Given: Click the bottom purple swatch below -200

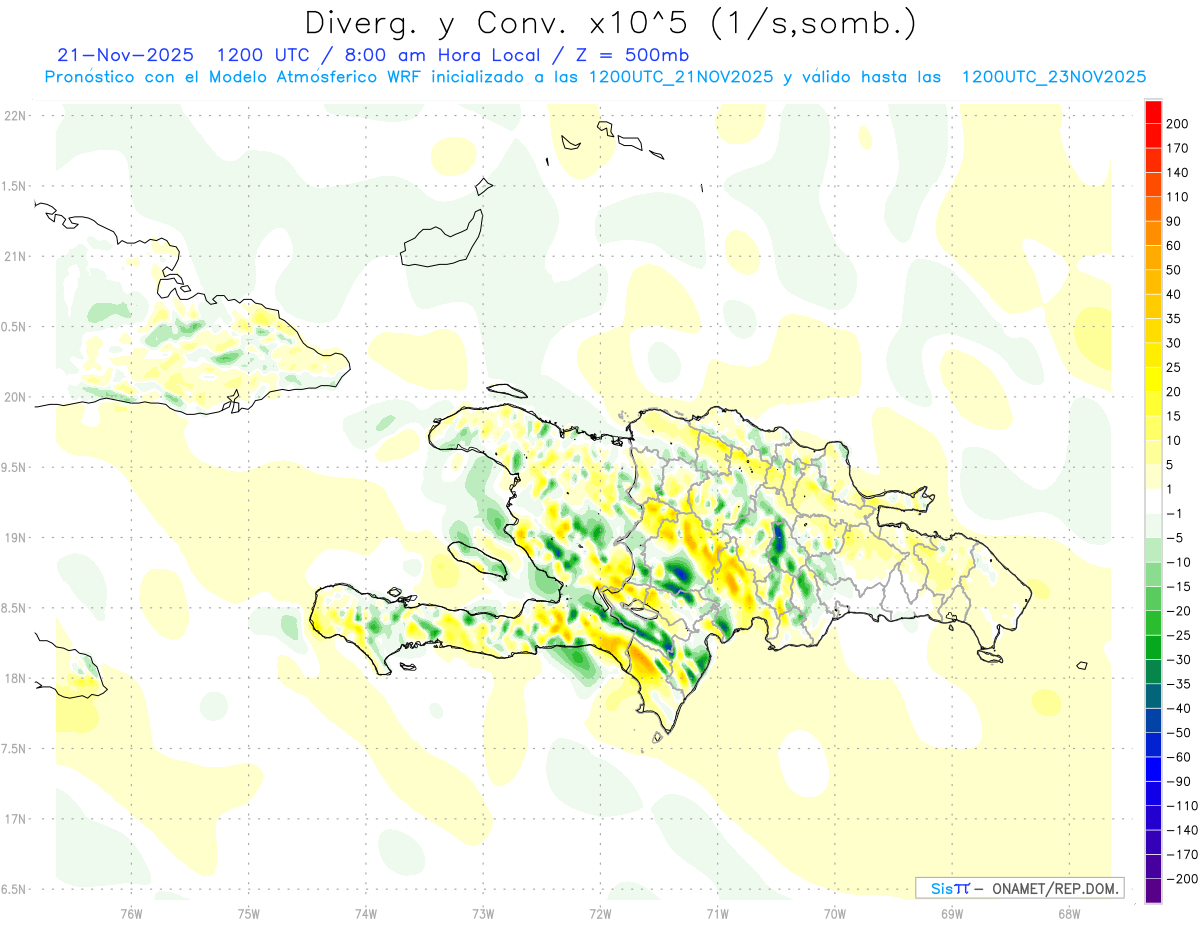Looking at the screenshot, I should [x=1152, y=891].
